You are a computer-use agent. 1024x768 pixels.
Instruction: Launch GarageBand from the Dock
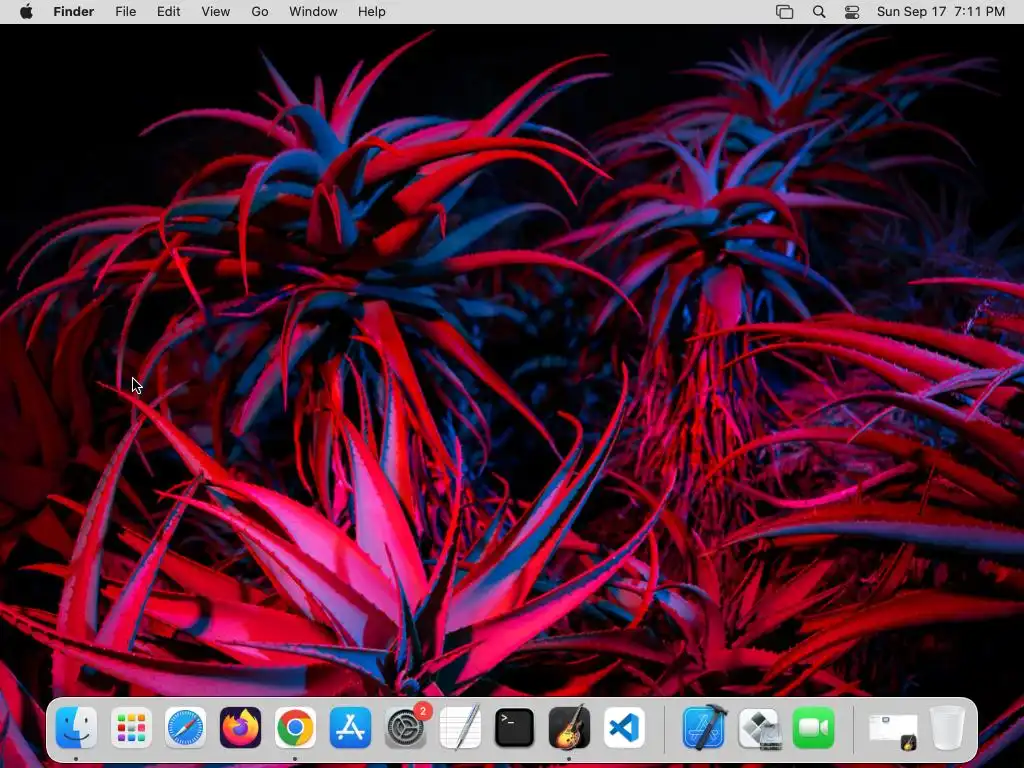click(x=569, y=728)
